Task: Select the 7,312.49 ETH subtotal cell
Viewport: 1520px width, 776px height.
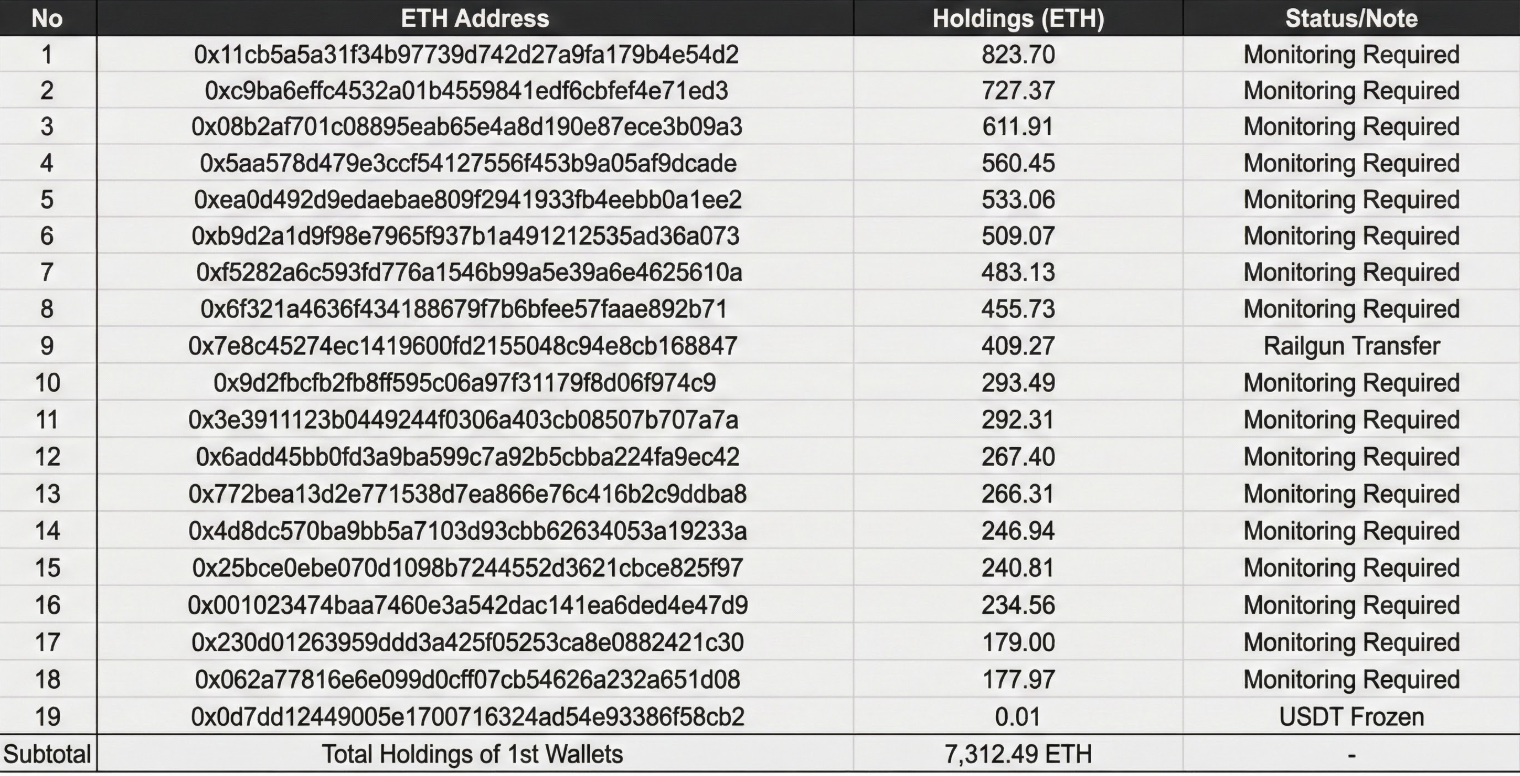Action: (x=1017, y=755)
